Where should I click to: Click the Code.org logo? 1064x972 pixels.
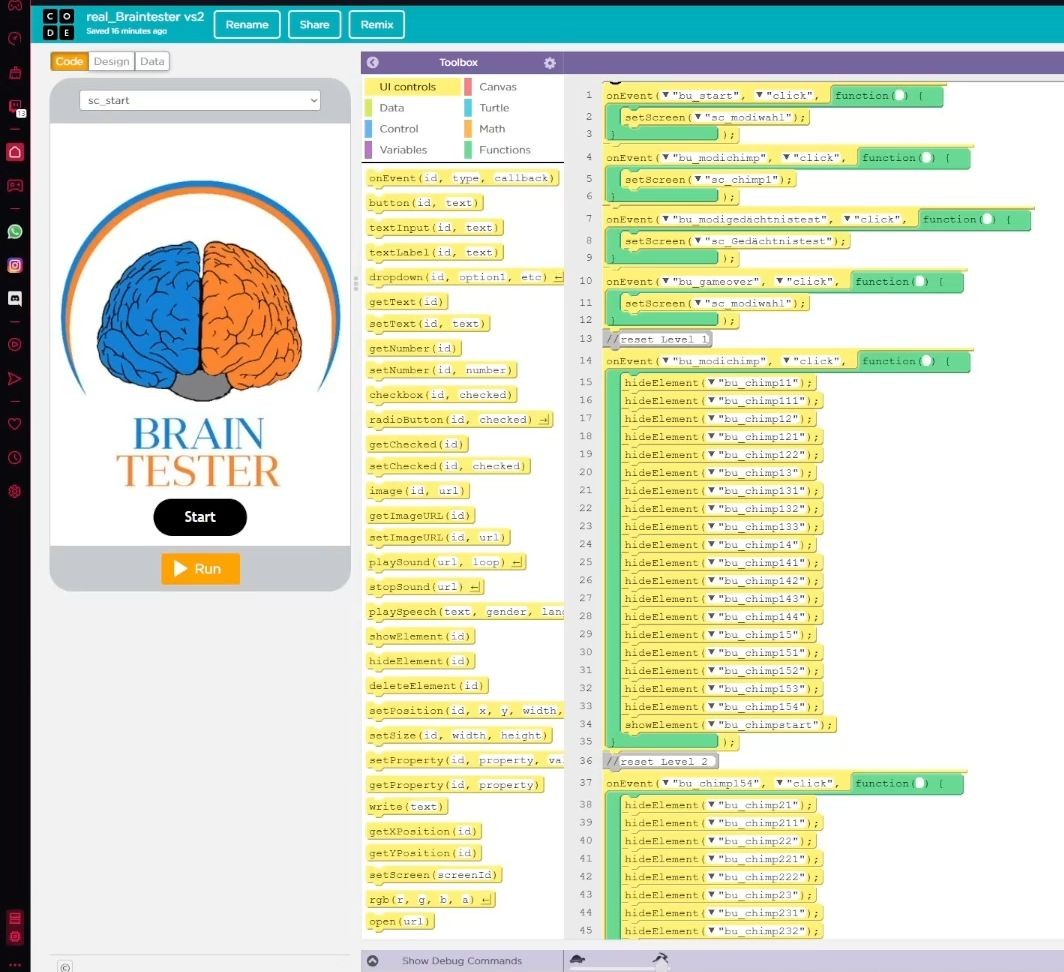click(x=58, y=24)
